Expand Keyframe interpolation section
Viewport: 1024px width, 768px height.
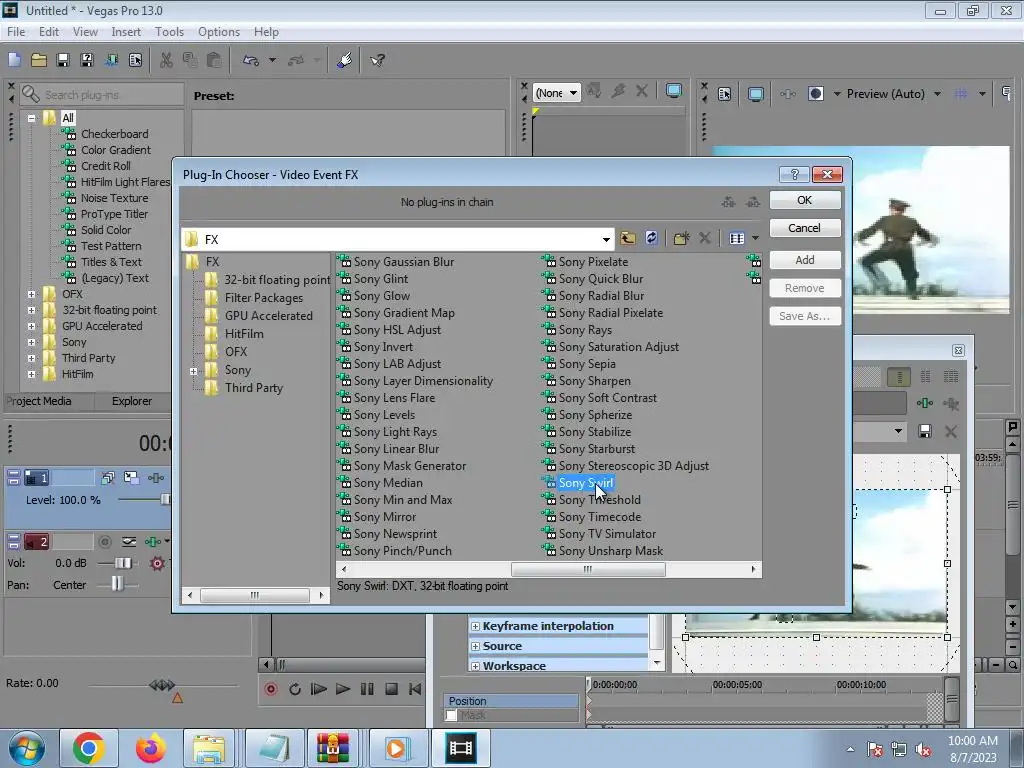click(475, 626)
